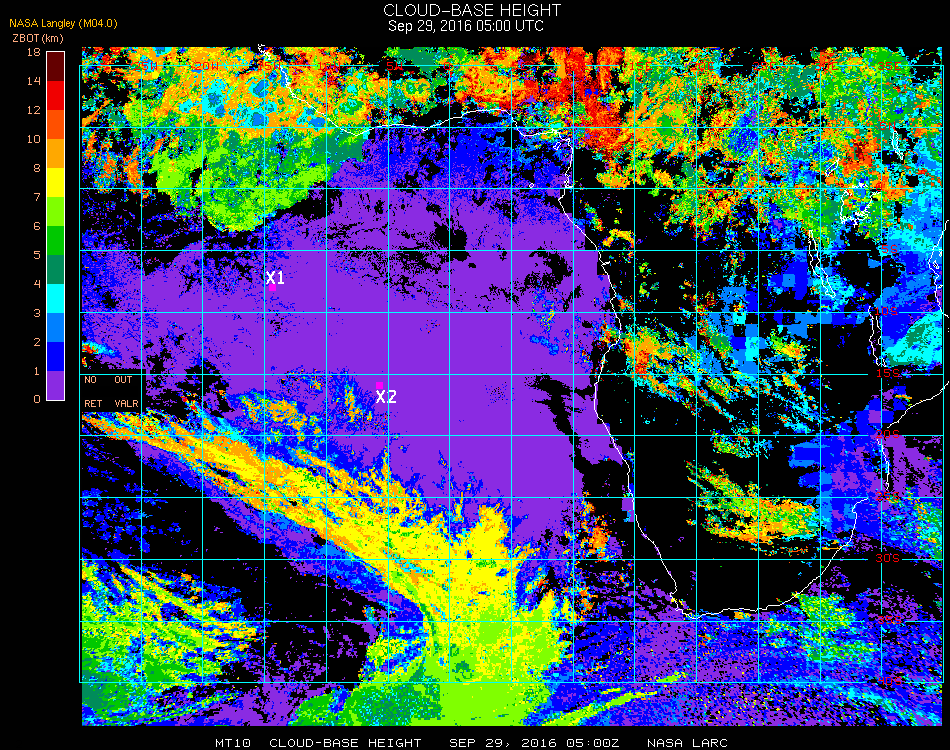Click 'NASA LARC' in the bottom caption
Image resolution: width=950 pixels, height=750 pixels.
(687, 743)
